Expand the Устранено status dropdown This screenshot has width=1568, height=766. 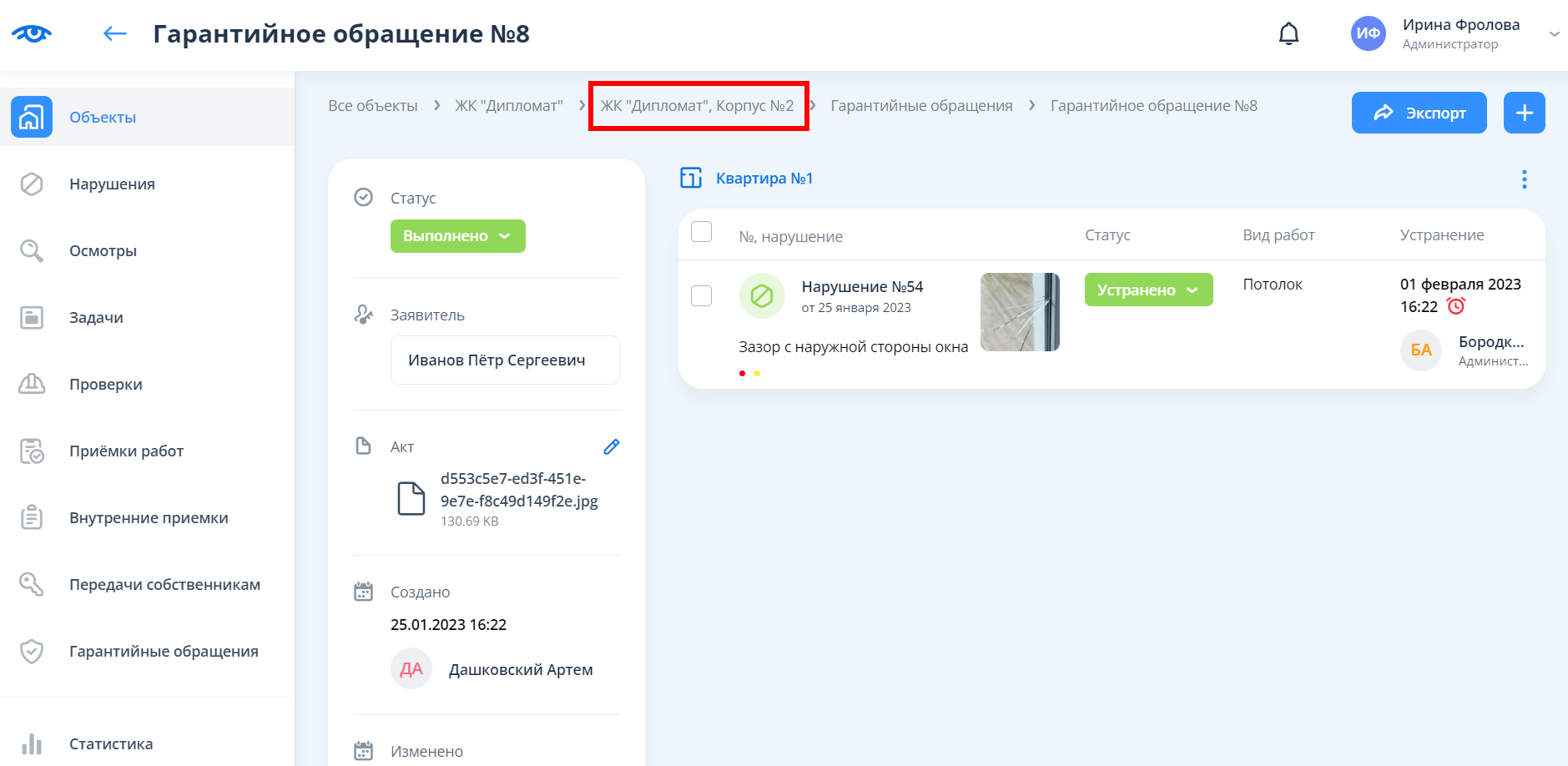tap(1147, 290)
